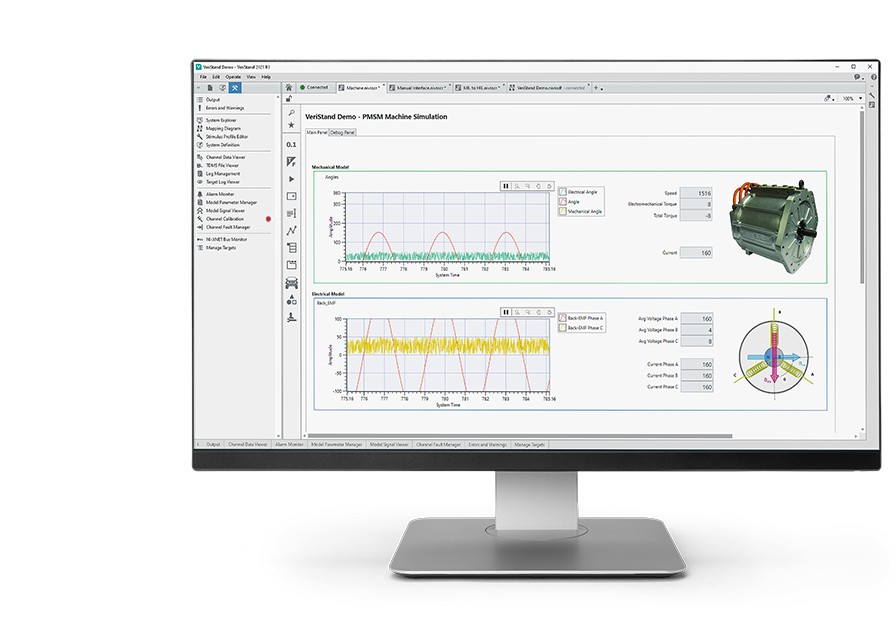Click the Speed value field
895x636 pixels.
click(x=696, y=193)
